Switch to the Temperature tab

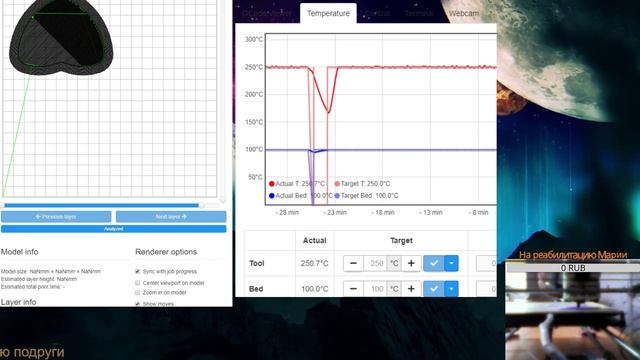tap(328, 13)
